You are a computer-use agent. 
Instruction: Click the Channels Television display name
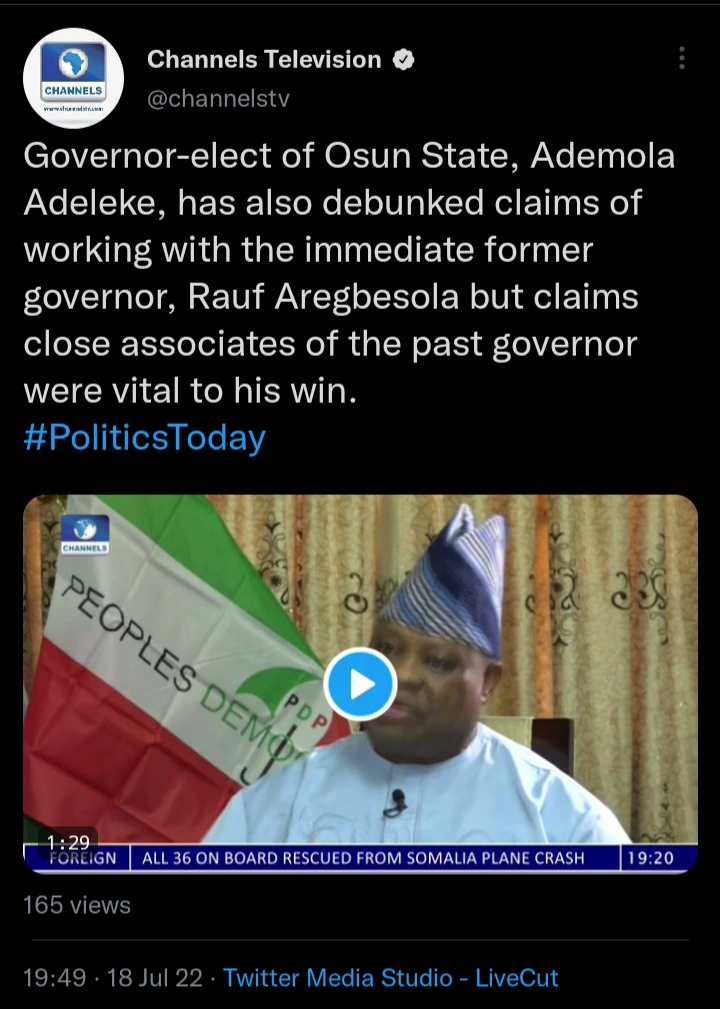(x=264, y=59)
